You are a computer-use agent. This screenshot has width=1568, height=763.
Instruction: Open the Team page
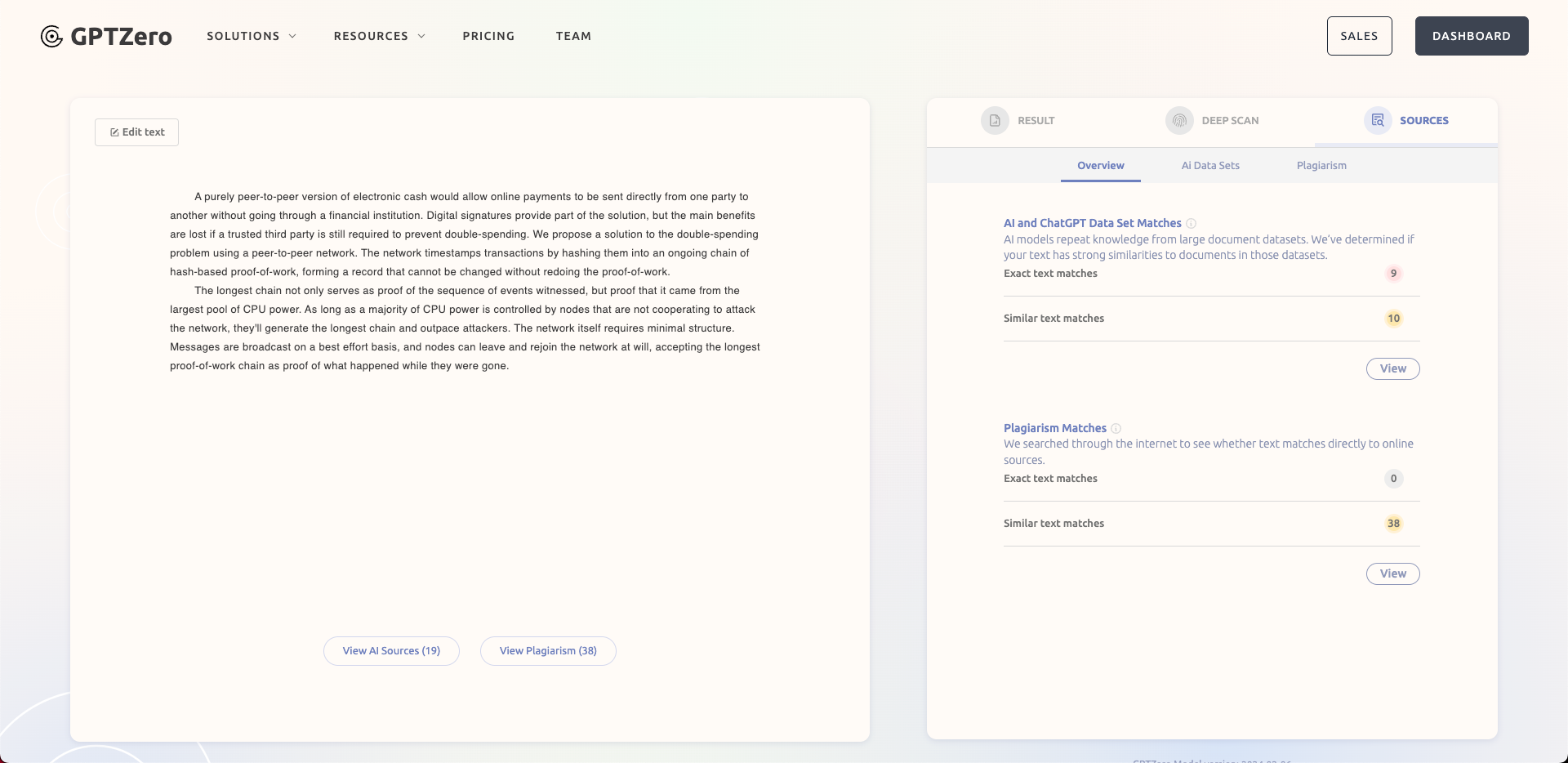[573, 36]
